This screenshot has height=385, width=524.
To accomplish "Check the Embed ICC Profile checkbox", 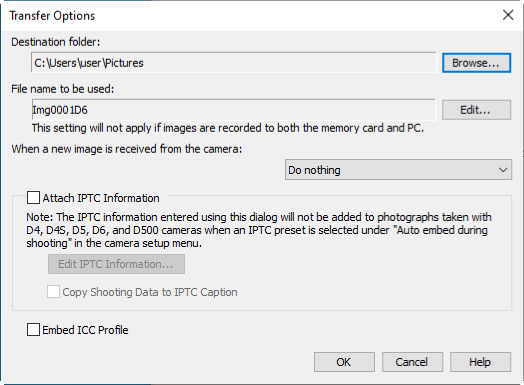I will click(x=33, y=330).
